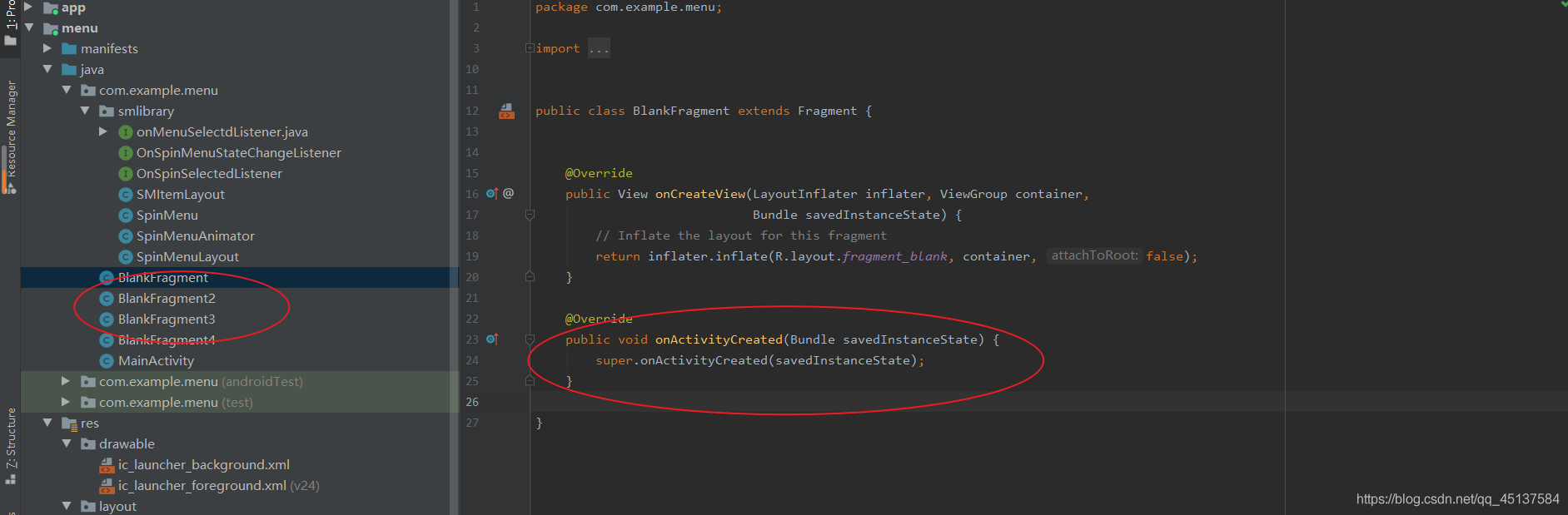Fold onActivityCreated method at line 23
The image size is (1568, 515).
530,339
